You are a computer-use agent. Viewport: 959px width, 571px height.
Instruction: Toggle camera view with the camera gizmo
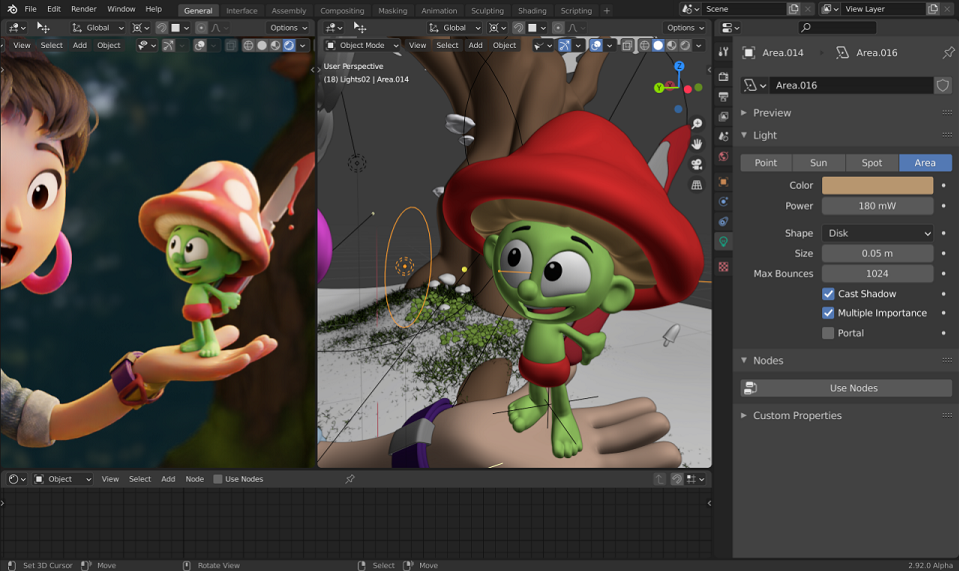click(697, 164)
